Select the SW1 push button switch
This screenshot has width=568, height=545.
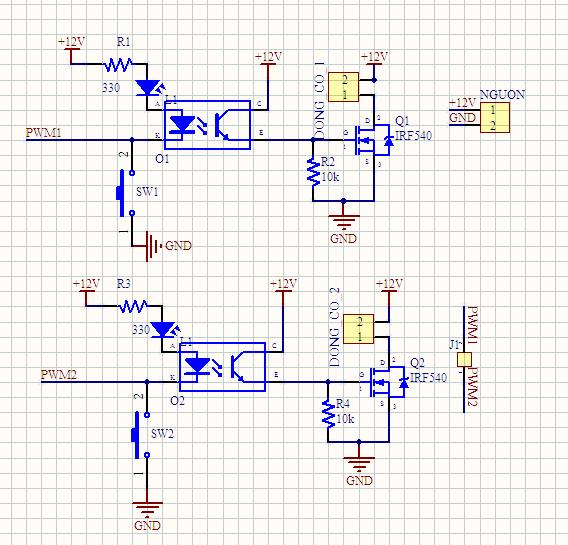[x=125, y=193]
